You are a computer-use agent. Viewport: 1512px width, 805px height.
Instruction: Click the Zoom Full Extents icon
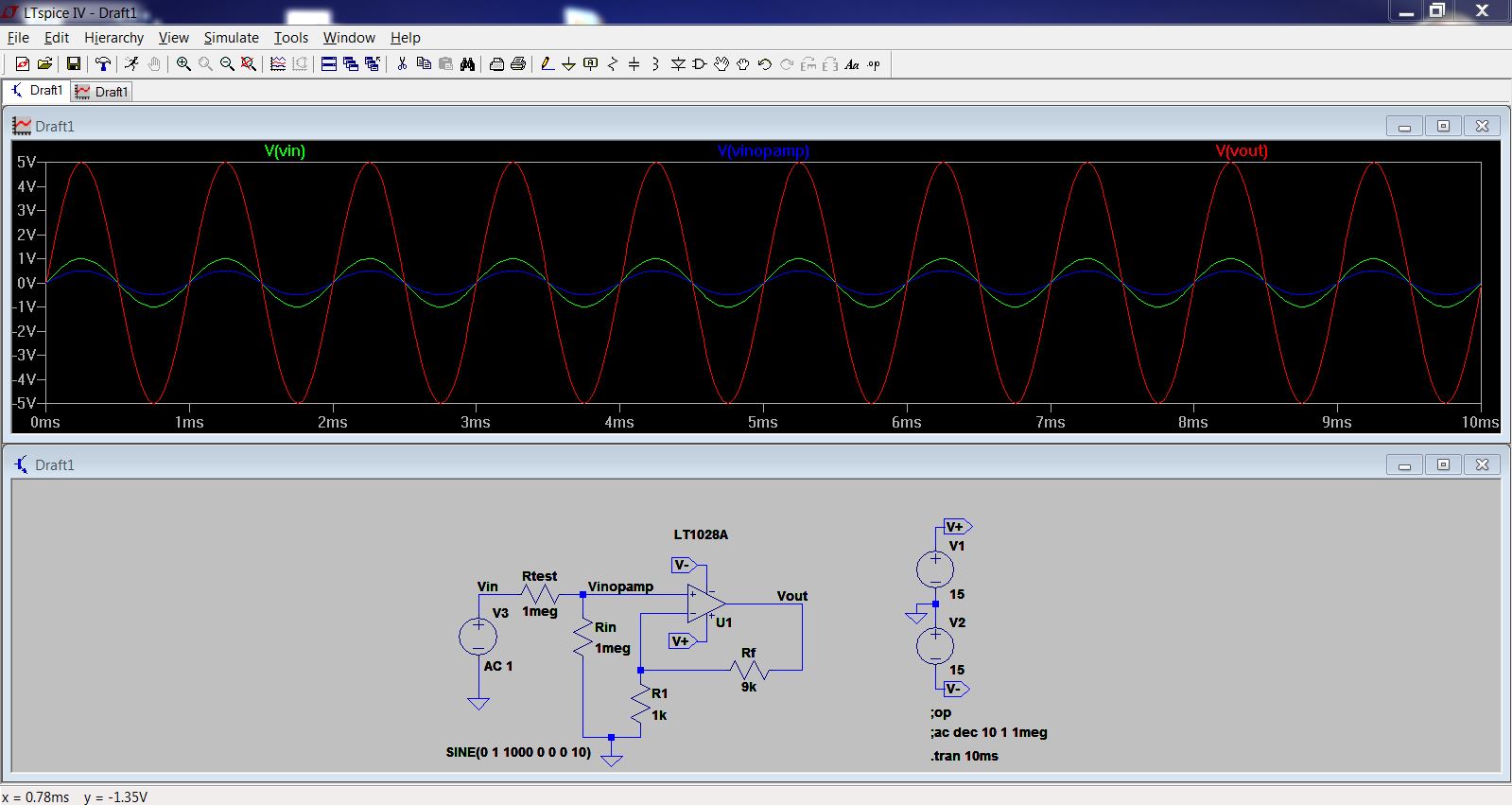coord(249,64)
